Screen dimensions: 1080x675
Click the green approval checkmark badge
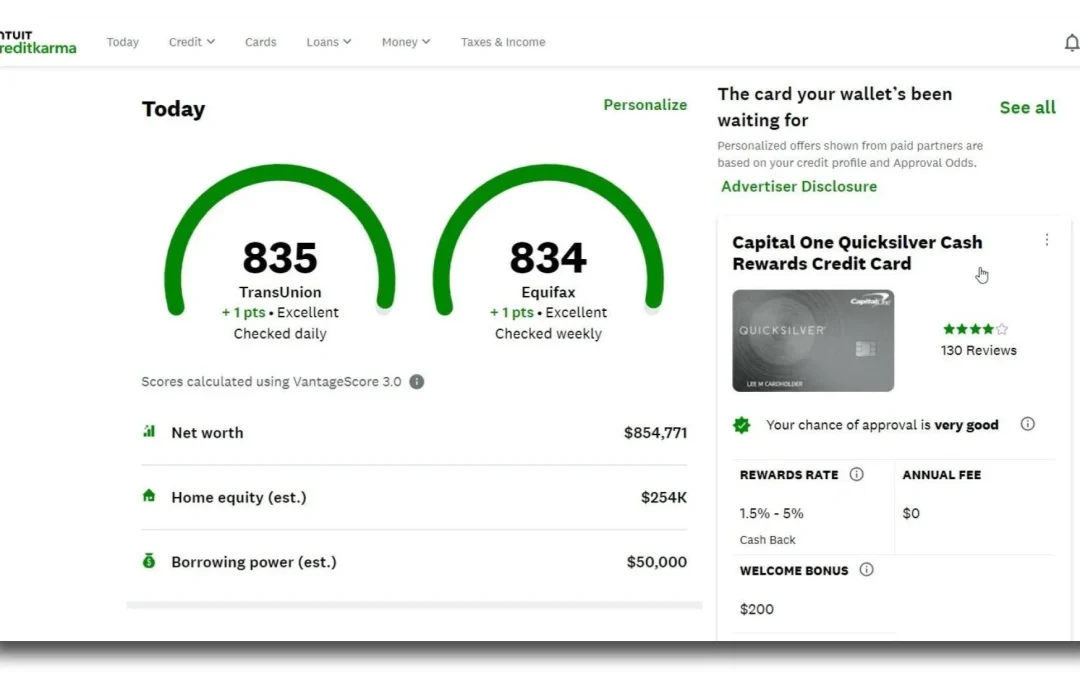(742, 425)
